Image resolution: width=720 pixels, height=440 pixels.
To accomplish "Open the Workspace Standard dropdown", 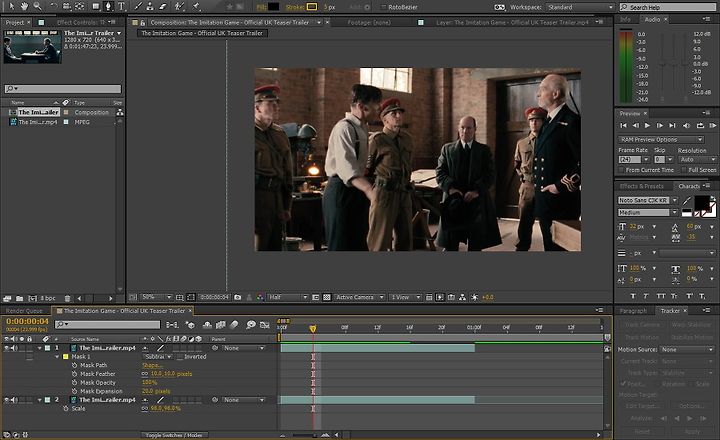I will pyautogui.click(x=580, y=7).
